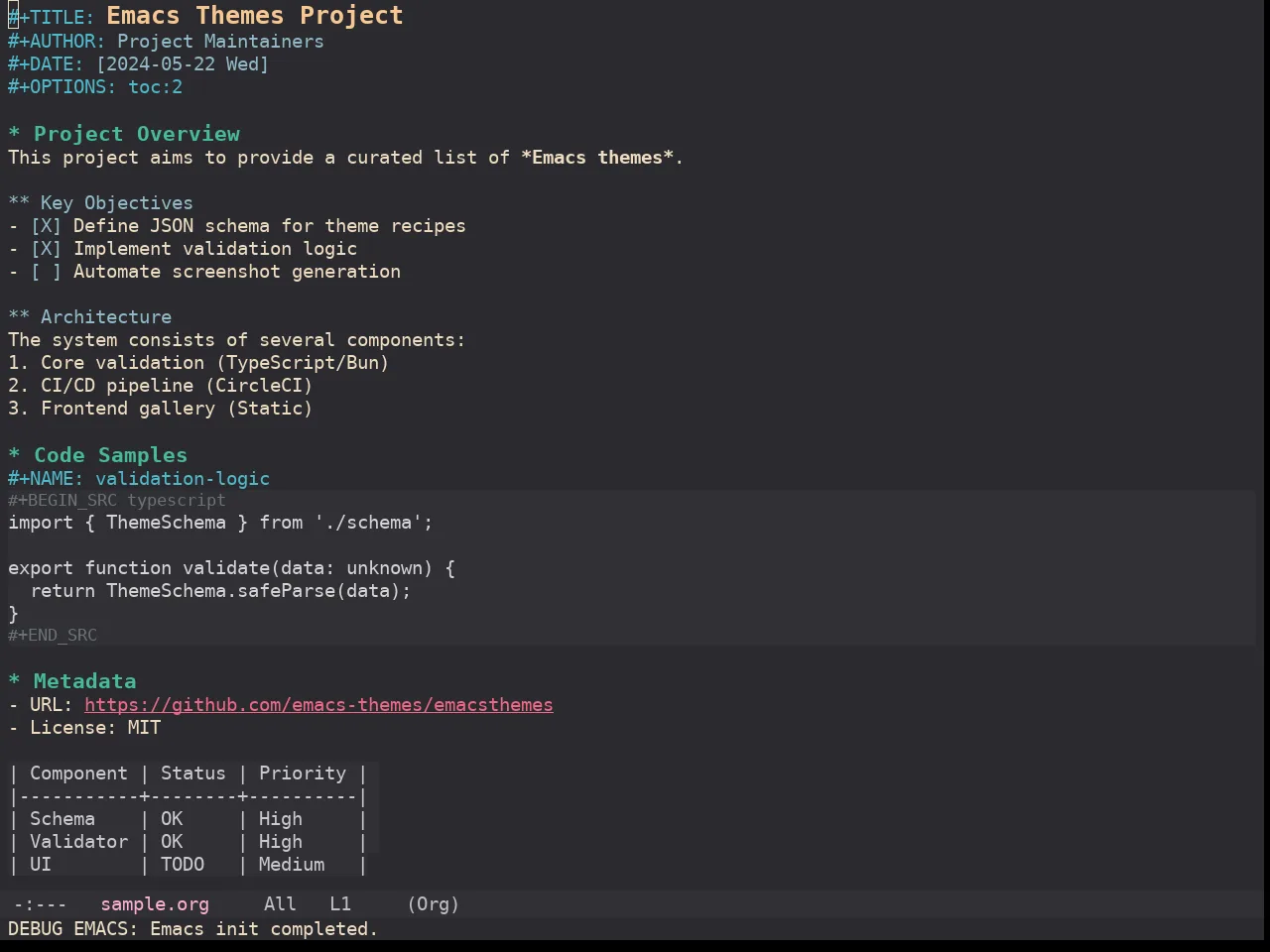The width and height of the screenshot is (1270, 952).
Task: Click the Schema table cell
Action: tap(63, 819)
